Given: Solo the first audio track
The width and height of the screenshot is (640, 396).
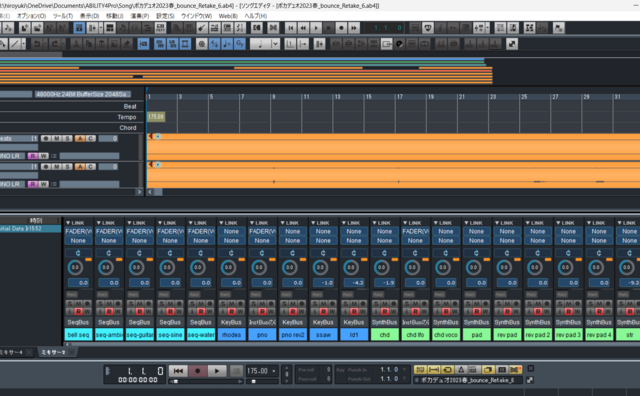Looking at the screenshot, I should tap(67, 138).
